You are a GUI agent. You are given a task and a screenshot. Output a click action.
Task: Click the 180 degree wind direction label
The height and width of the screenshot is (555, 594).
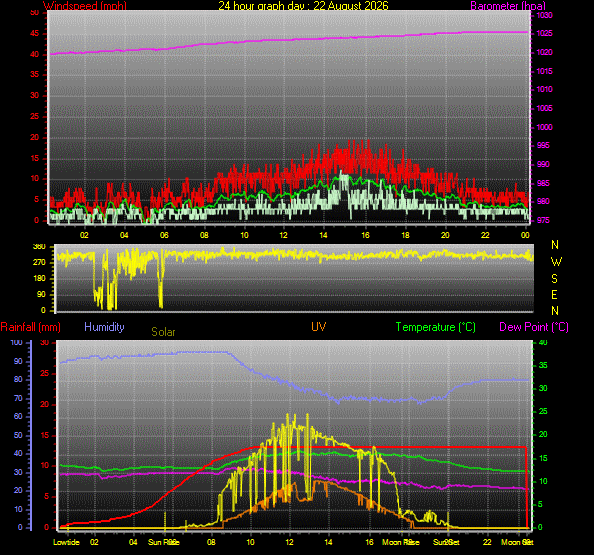[39, 278]
